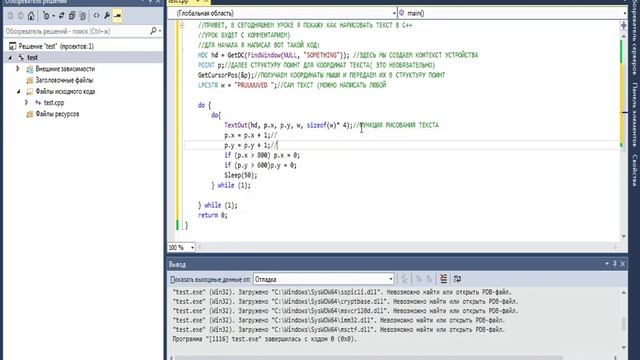Image resolution: width=640 pixels, height=360 pixels.
Task: Select test.cpp in Solution Explorer tree
Action: [53, 103]
